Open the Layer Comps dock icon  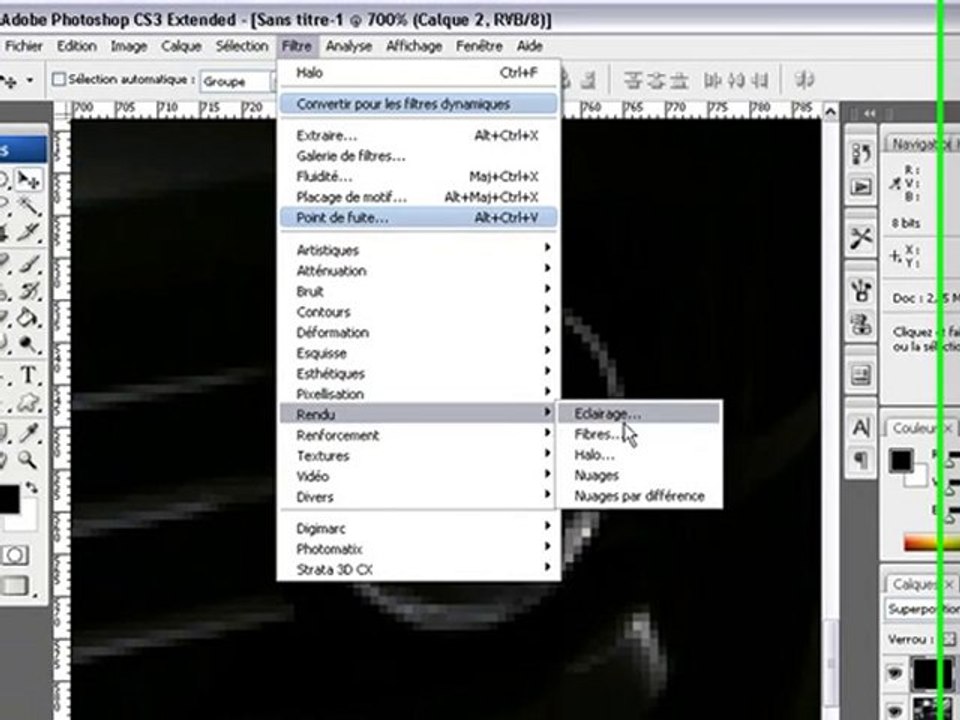tap(861, 375)
